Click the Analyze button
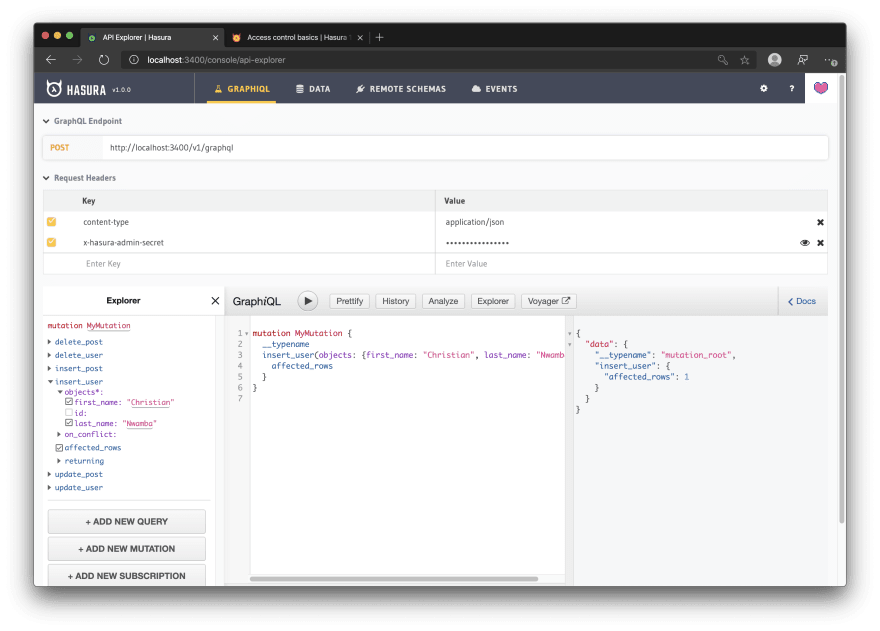Viewport: 880px width, 631px height. pos(443,301)
